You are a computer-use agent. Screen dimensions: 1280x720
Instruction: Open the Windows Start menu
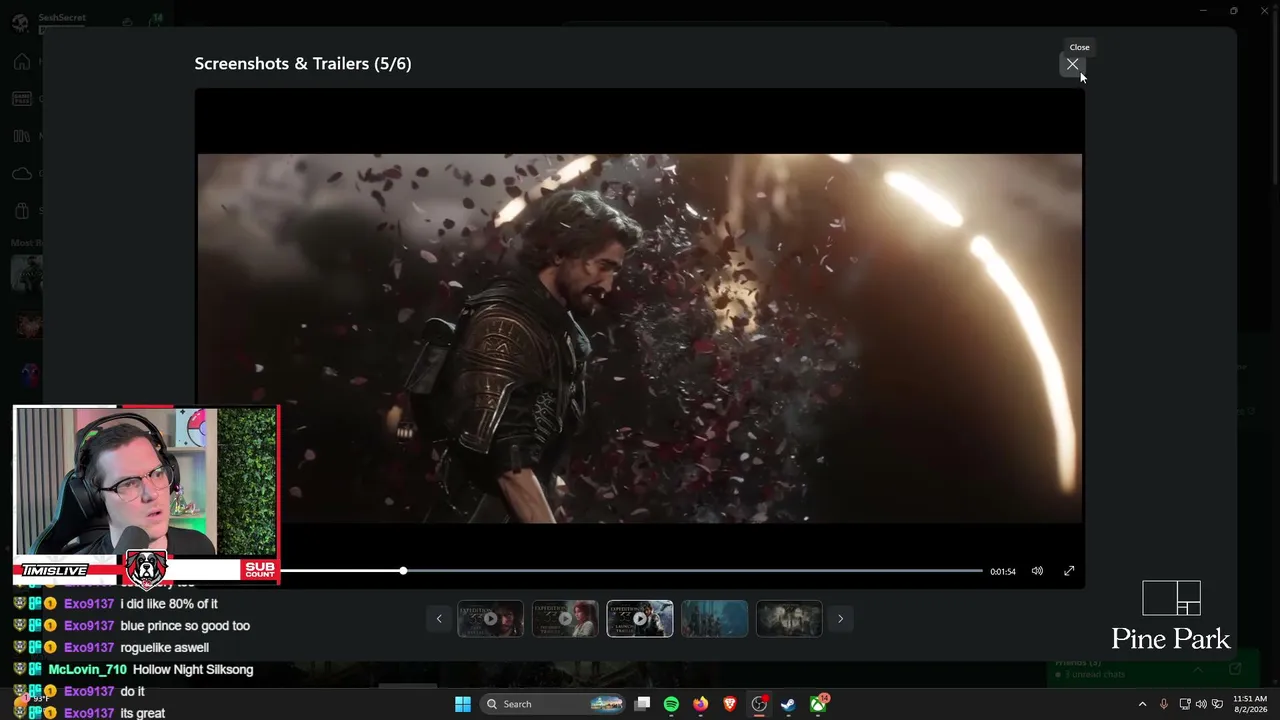[x=463, y=704]
